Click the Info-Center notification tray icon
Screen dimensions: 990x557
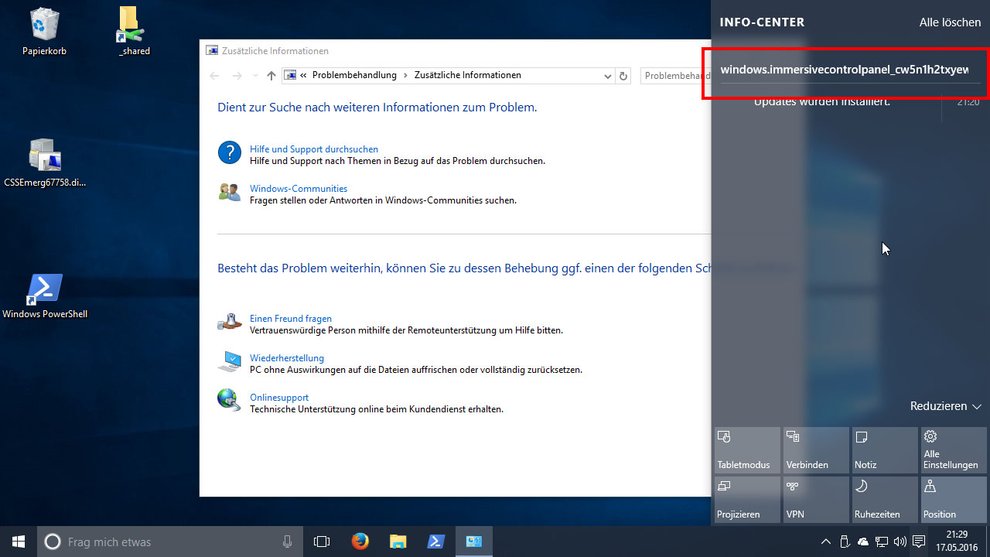tap(919, 542)
